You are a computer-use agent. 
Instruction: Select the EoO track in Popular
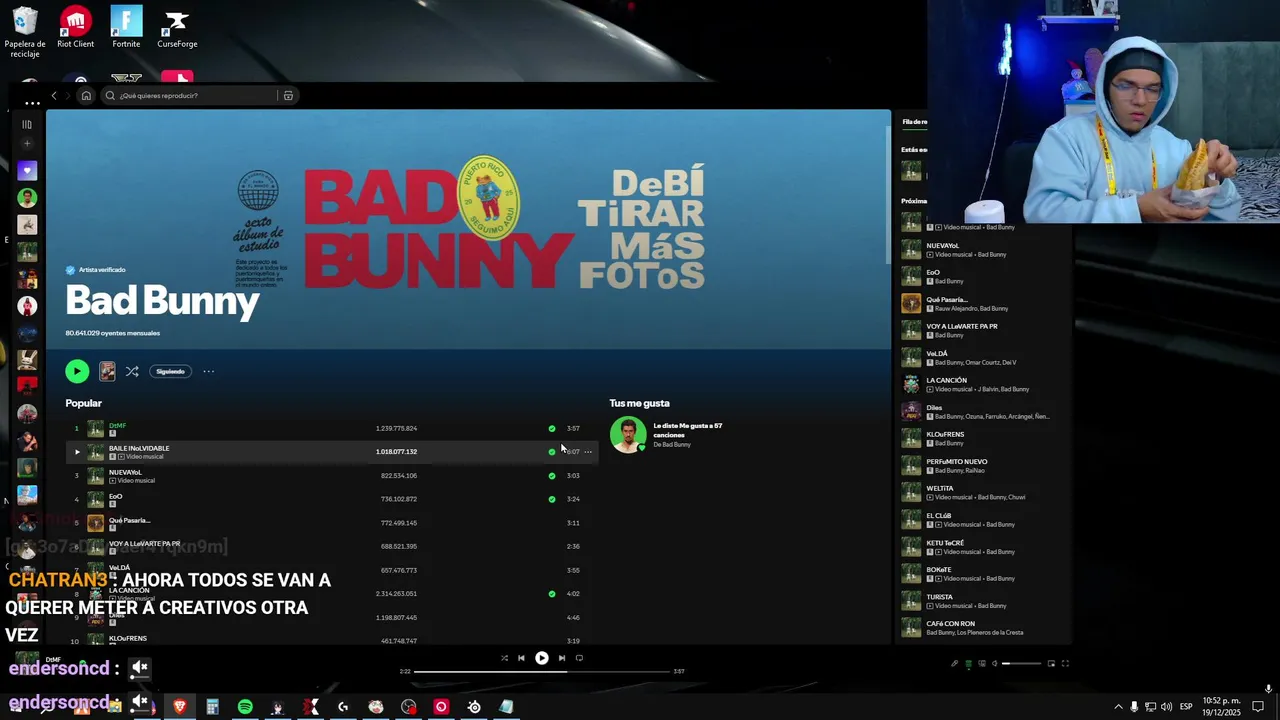(x=115, y=496)
